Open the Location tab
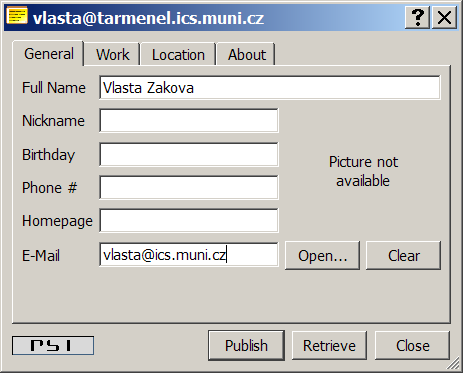 [x=178, y=54]
